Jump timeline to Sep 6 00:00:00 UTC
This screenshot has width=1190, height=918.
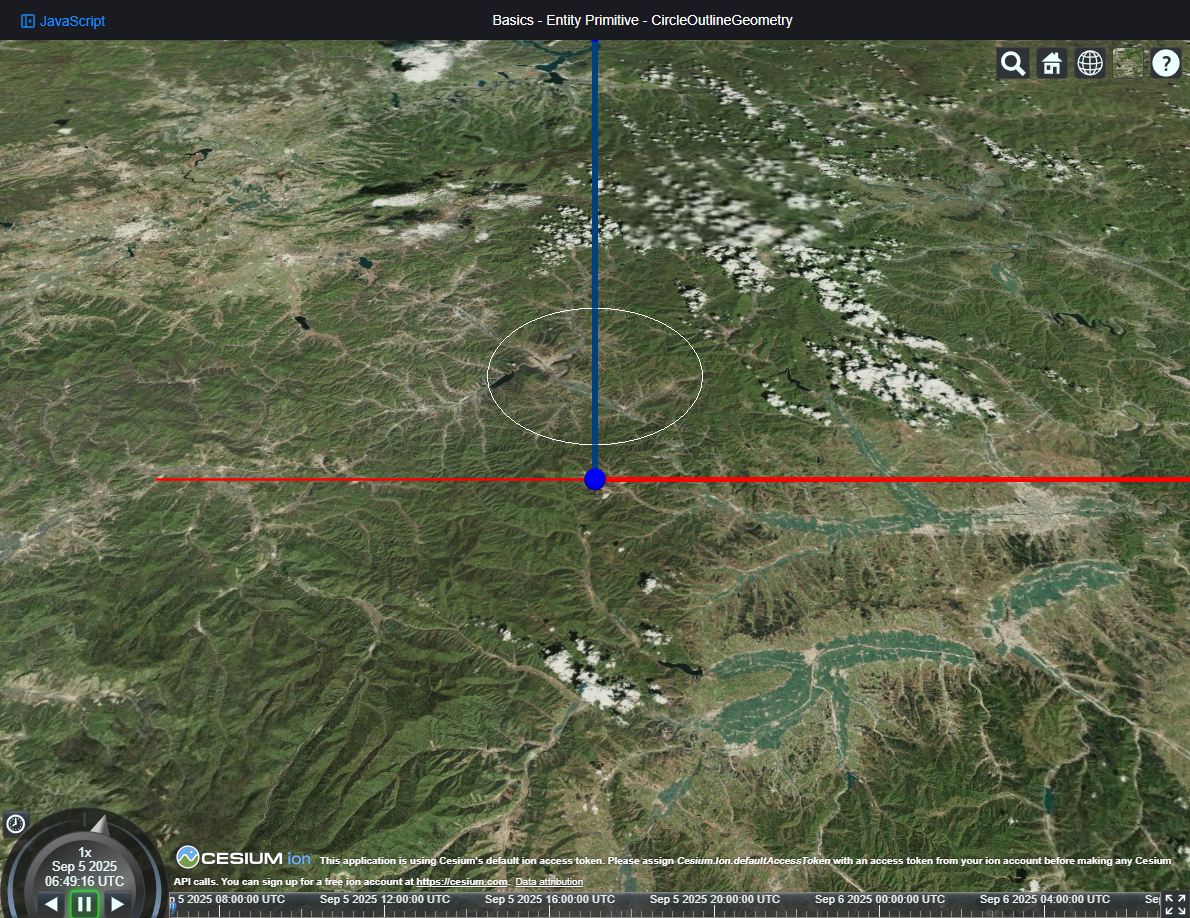[x=880, y=900]
